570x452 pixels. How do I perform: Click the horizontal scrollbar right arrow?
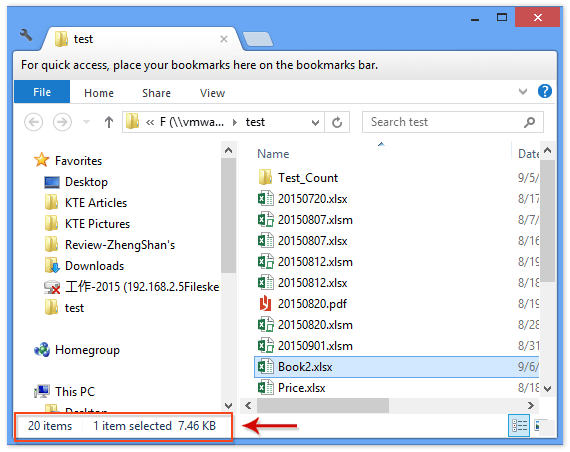coord(531,405)
